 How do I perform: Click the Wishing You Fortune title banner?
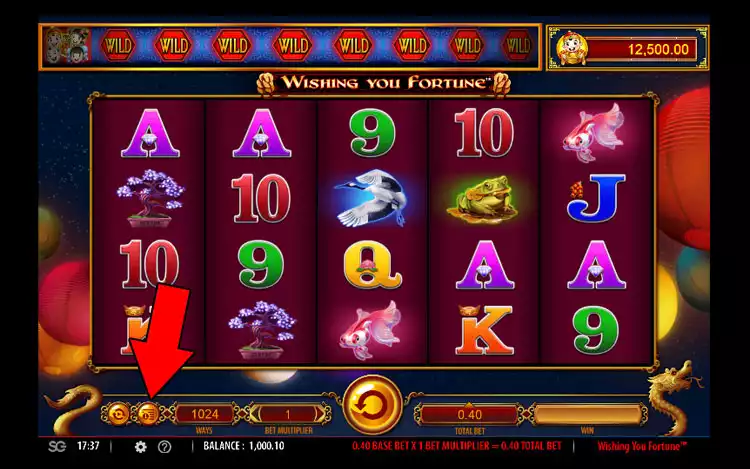(384, 83)
